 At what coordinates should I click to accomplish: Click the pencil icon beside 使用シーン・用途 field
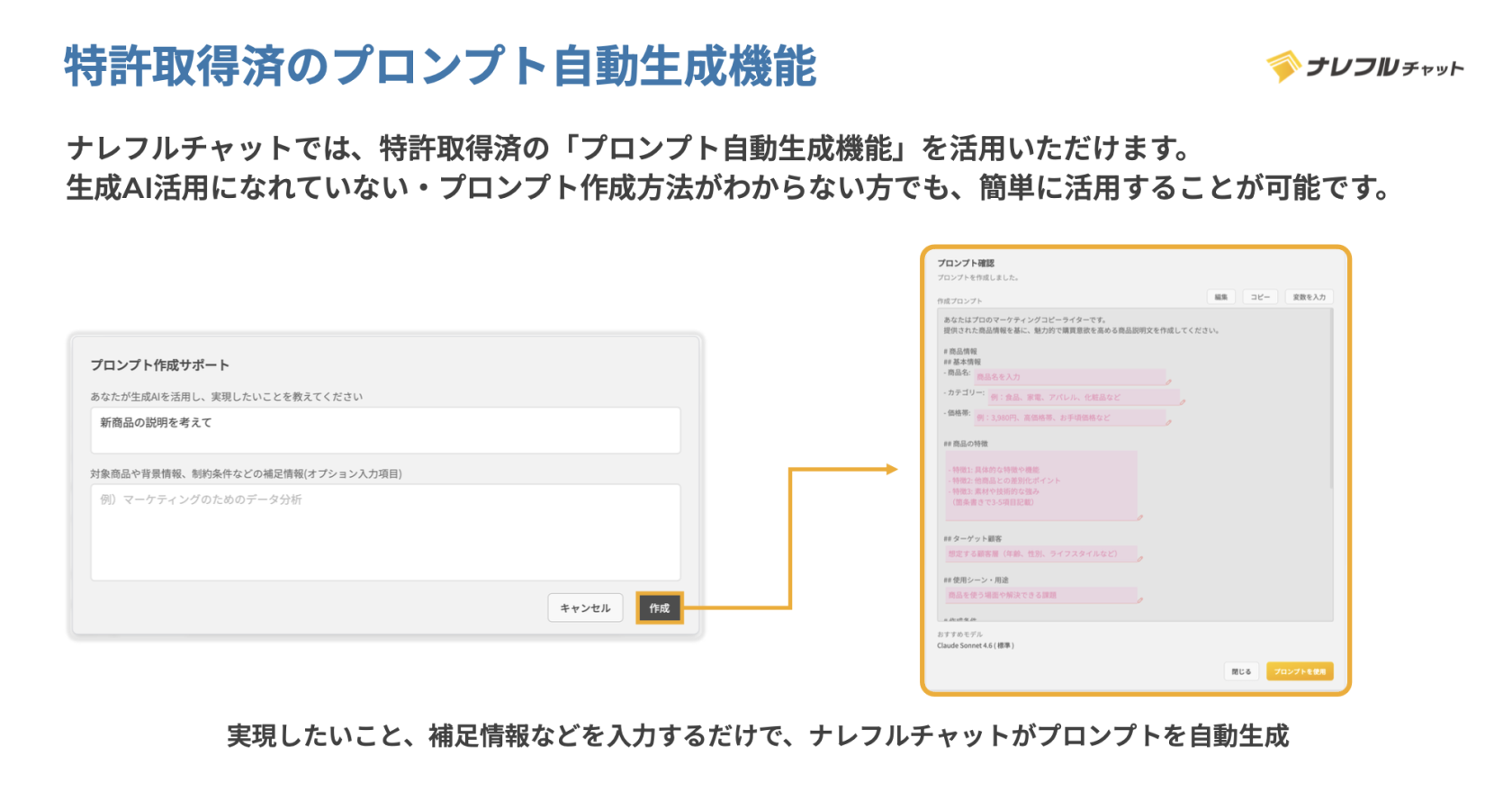click(1139, 600)
